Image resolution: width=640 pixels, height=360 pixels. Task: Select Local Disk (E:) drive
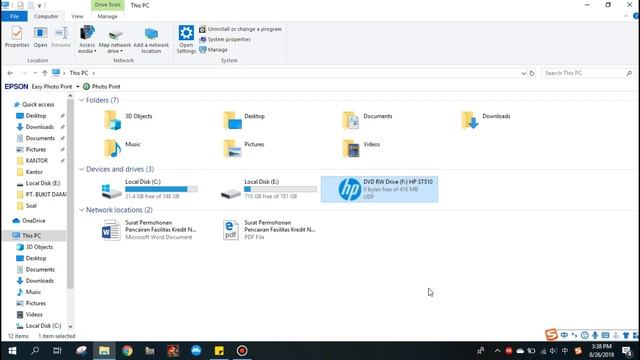point(269,189)
